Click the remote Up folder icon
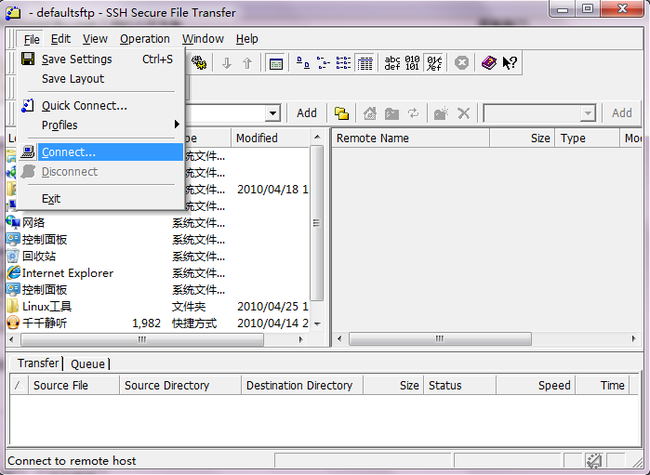Image resolution: width=650 pixels, height=475 pixels. point(391,113)
